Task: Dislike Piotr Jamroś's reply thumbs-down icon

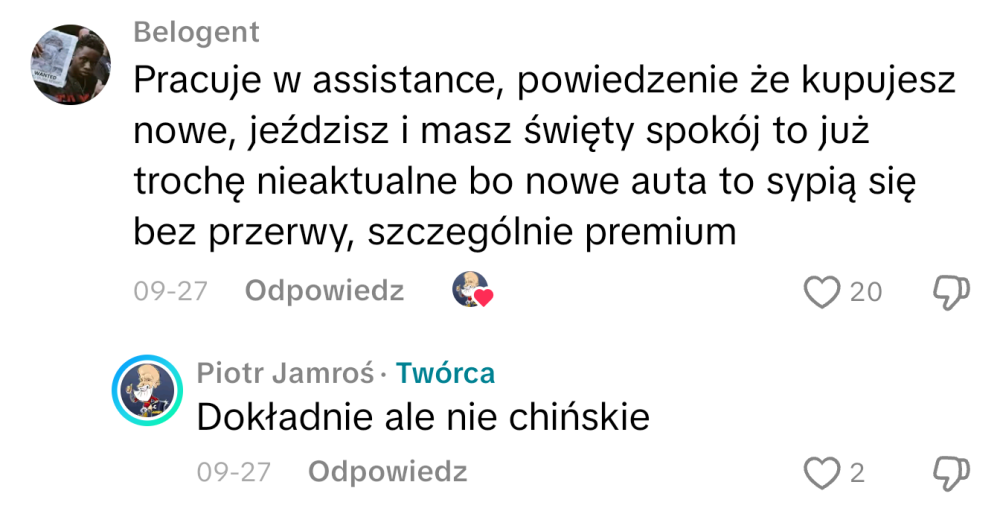Action: point(950,472)
